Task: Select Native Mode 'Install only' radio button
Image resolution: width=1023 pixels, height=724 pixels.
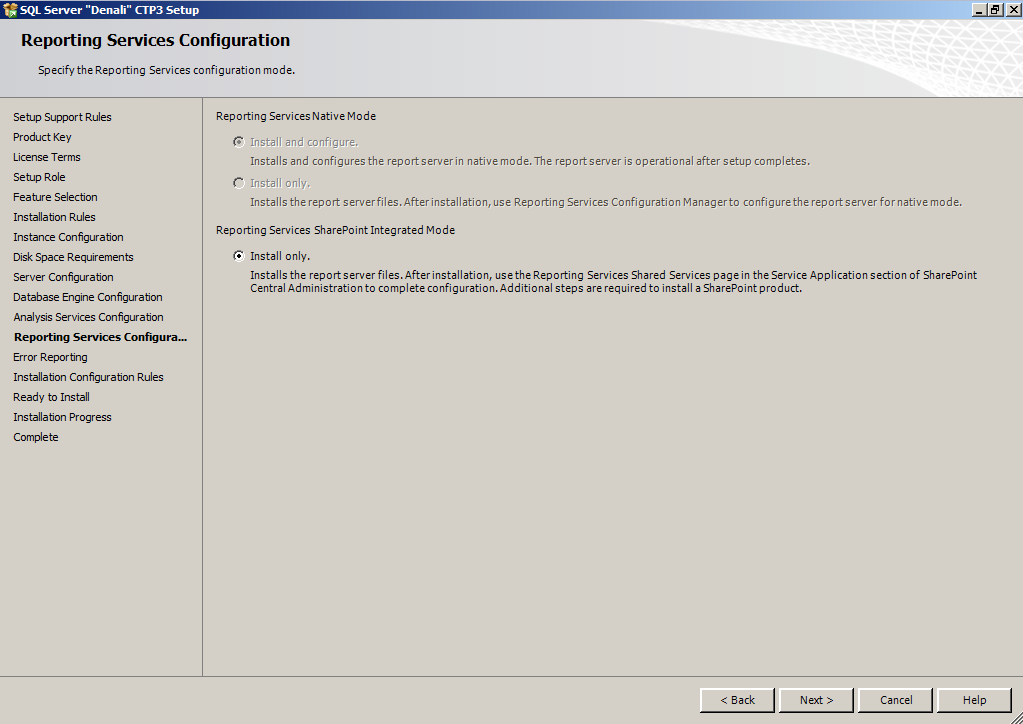Action: tap(239, 183)
